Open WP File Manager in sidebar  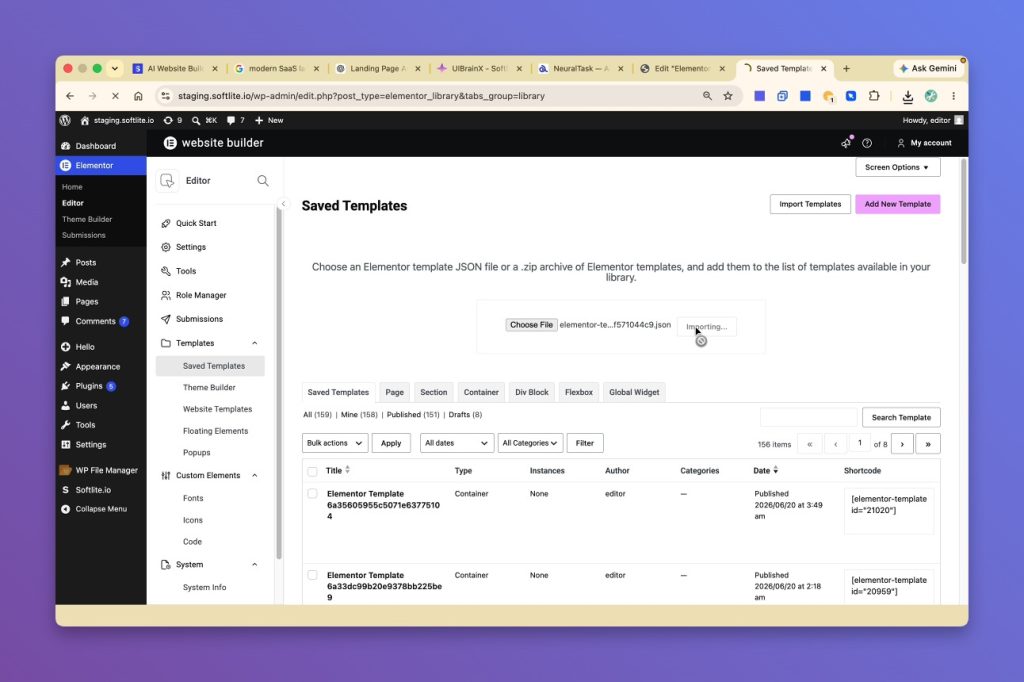pos(106,470)
